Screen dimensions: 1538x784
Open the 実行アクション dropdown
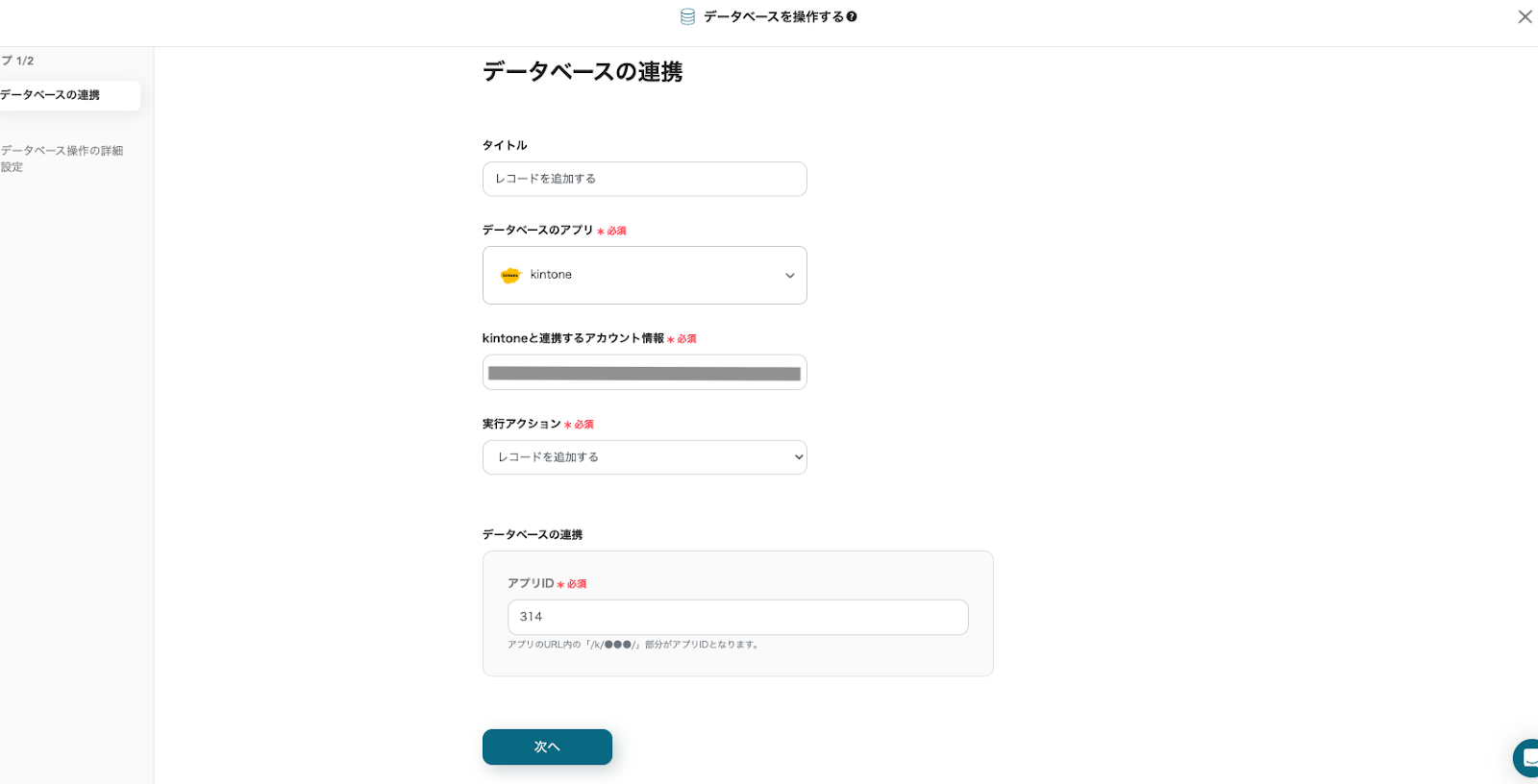point(644,457)
